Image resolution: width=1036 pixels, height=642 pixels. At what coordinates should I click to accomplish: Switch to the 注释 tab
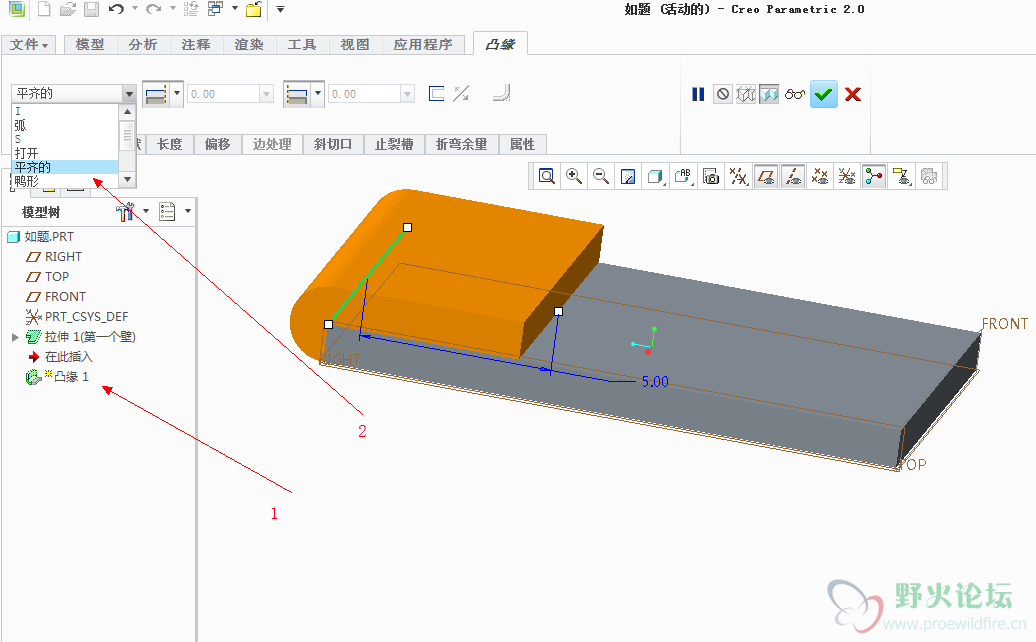pyautogui.click(x=196, y=44)
